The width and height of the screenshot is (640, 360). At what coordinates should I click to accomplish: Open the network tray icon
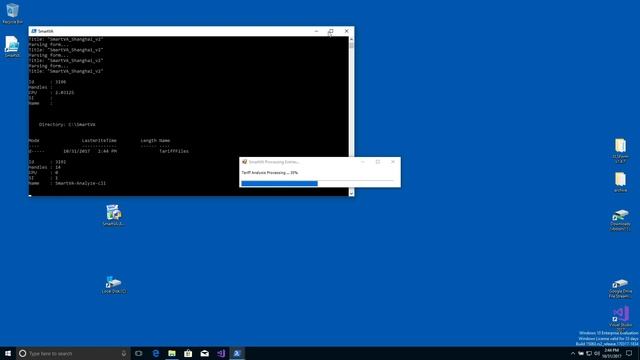pyautogui.click(x=589, y=353)
